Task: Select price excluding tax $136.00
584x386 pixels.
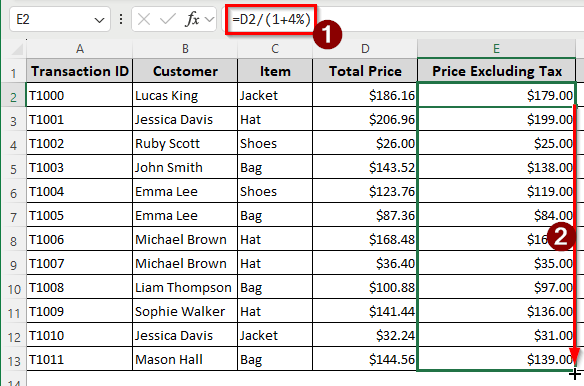Action: [x=496, y=311]
